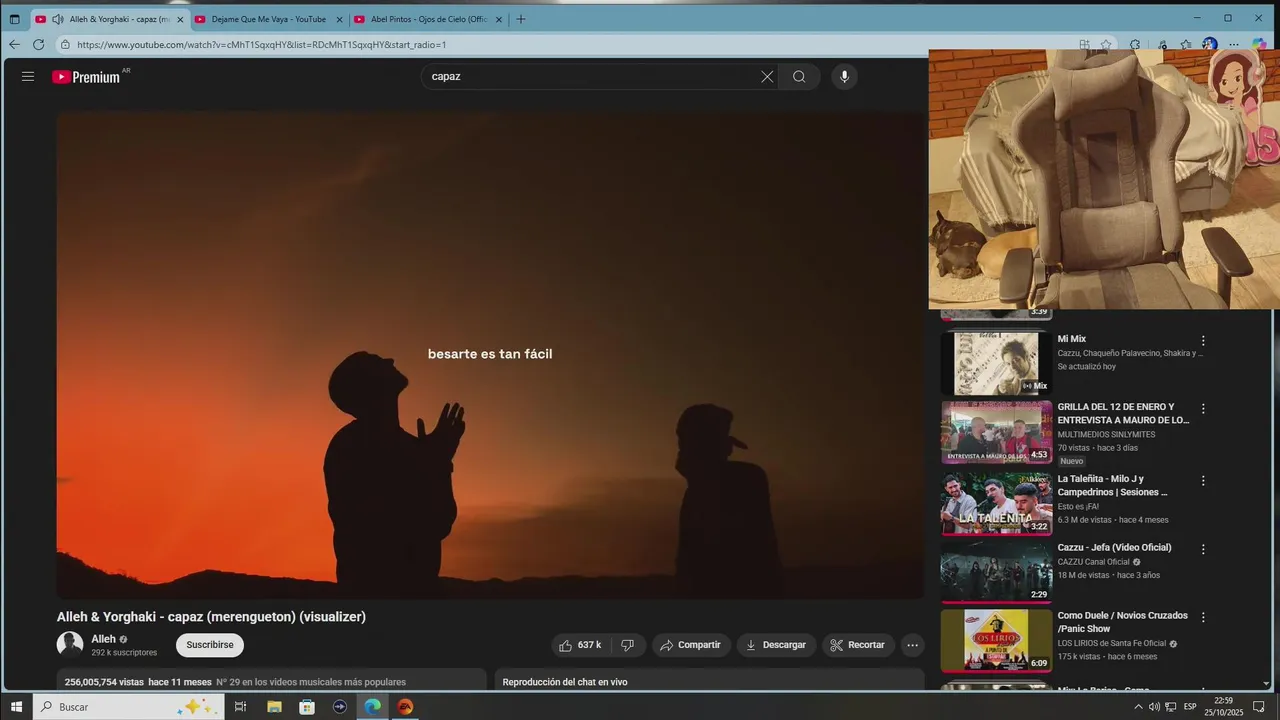This screenshot has width=1280, height=720.
Task: Share the video via Compartir
Action: coord(691,645)
